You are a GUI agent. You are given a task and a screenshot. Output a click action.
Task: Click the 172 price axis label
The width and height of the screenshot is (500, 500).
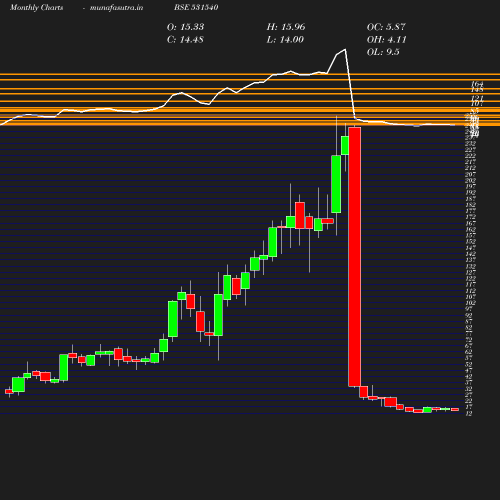[470, 217]
